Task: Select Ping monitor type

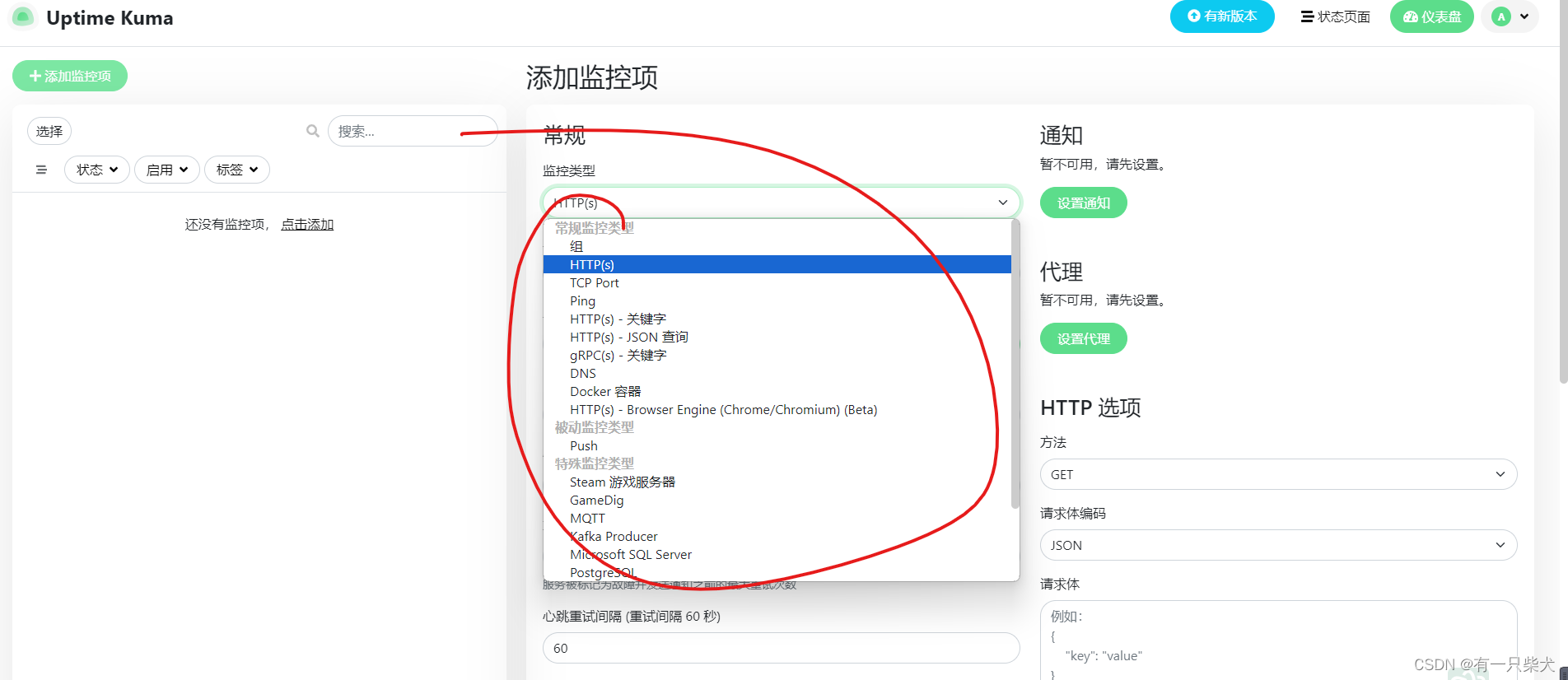Action: click(x=777, y=300)
